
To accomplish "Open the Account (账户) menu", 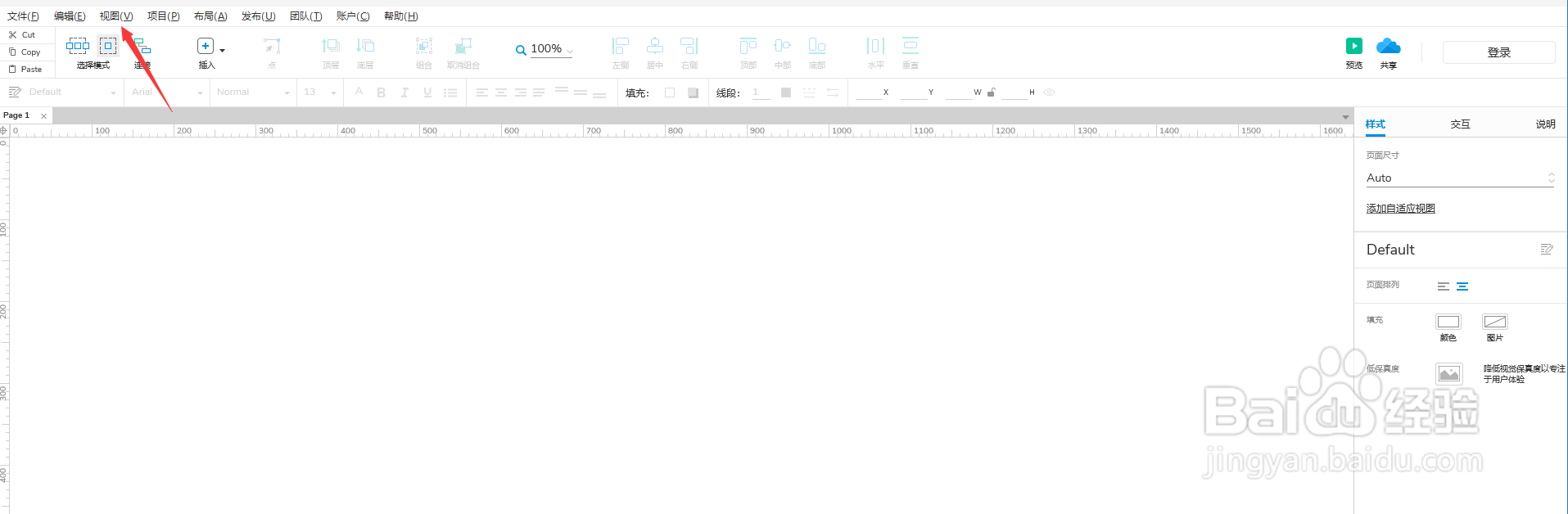I will click(x=353, y=16).
